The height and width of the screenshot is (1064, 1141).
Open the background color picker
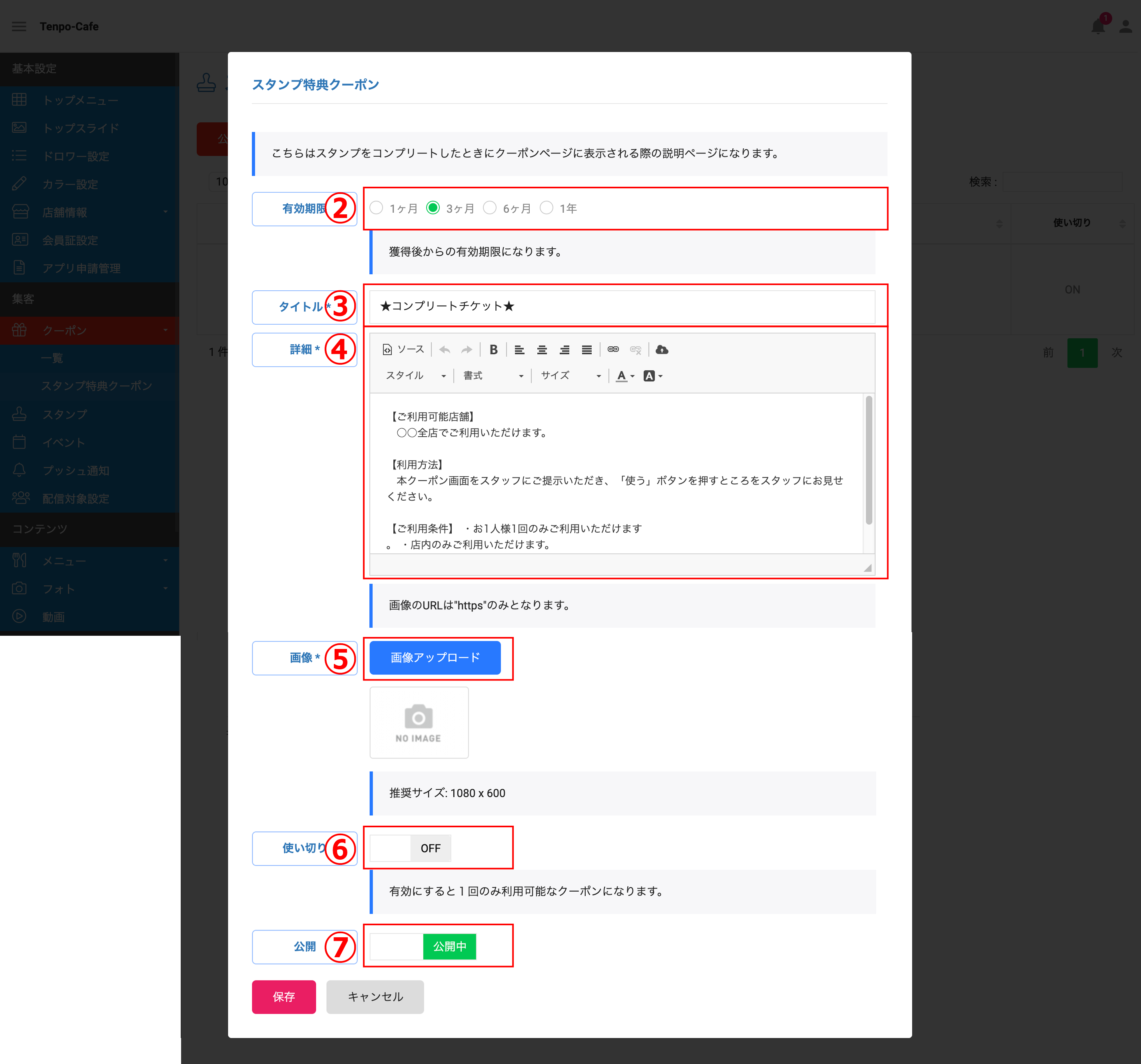click(653, 376)
